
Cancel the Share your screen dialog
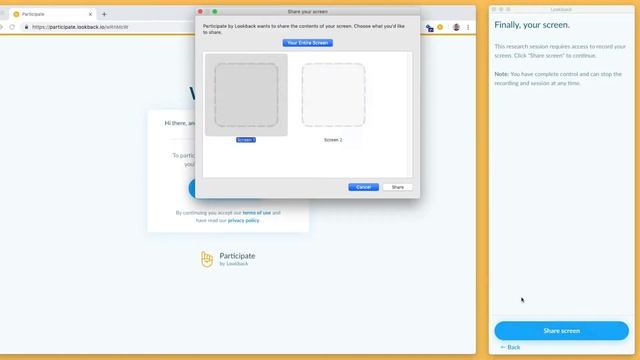pos(363,187)
